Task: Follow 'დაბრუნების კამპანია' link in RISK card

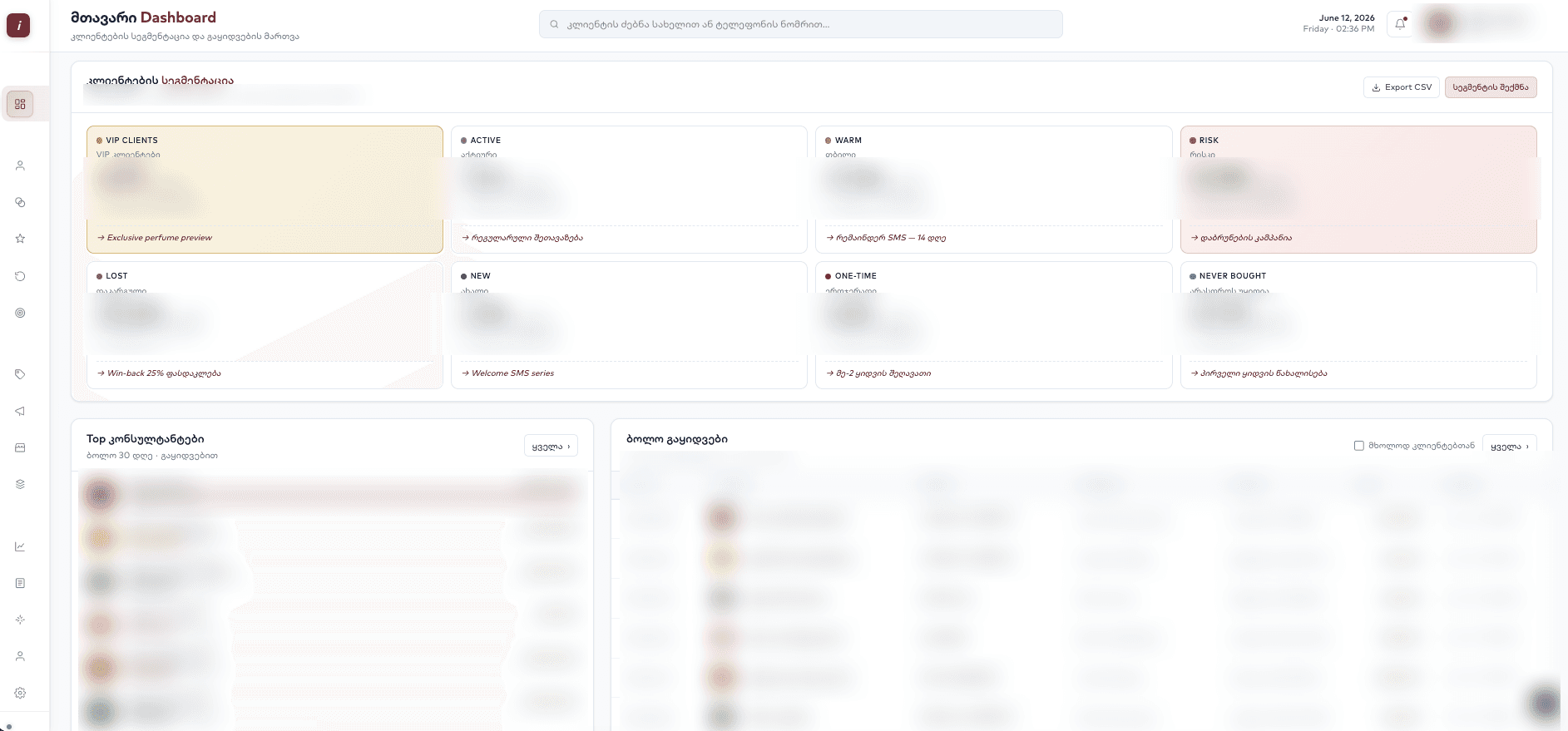Action: pos(1241,238)
